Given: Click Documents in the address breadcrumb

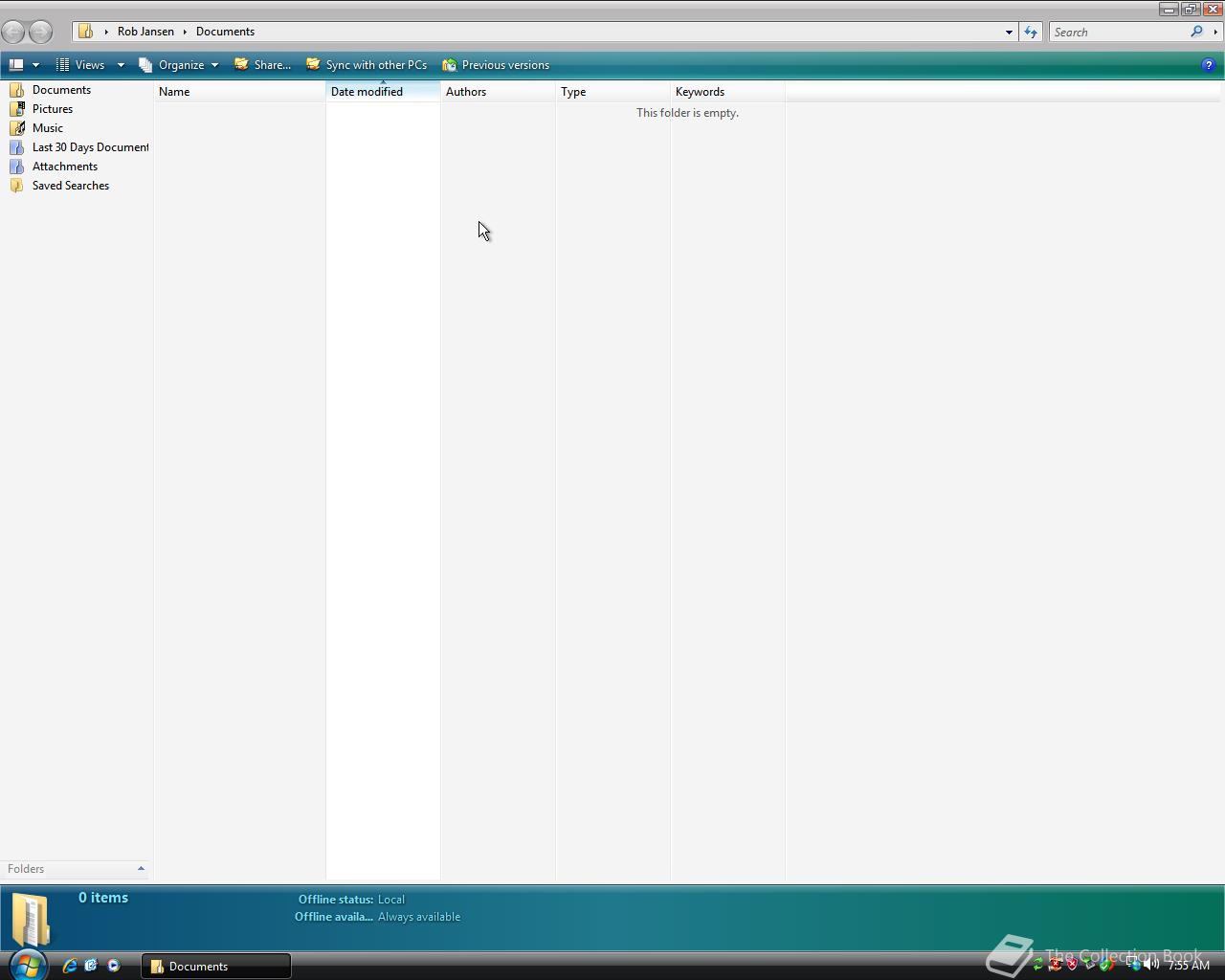Looking at the screenshot, I should 225,32.
